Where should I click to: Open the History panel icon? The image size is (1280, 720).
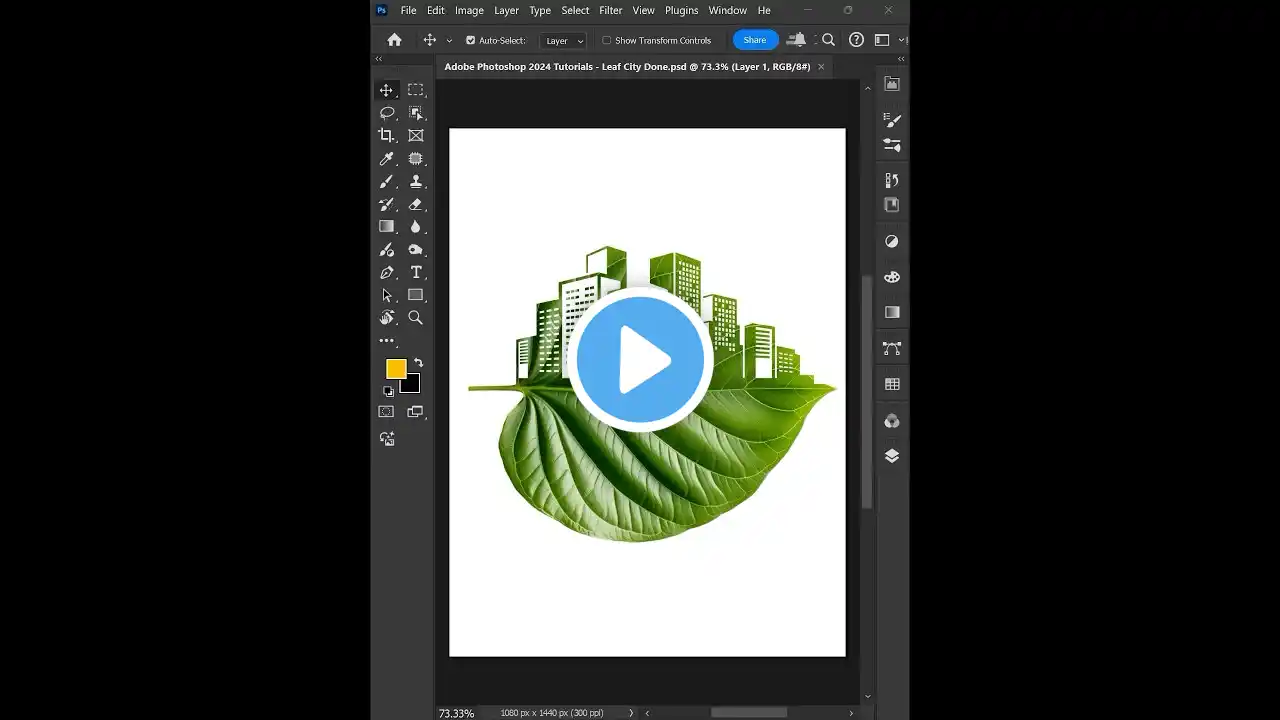(x=892, y=181)
